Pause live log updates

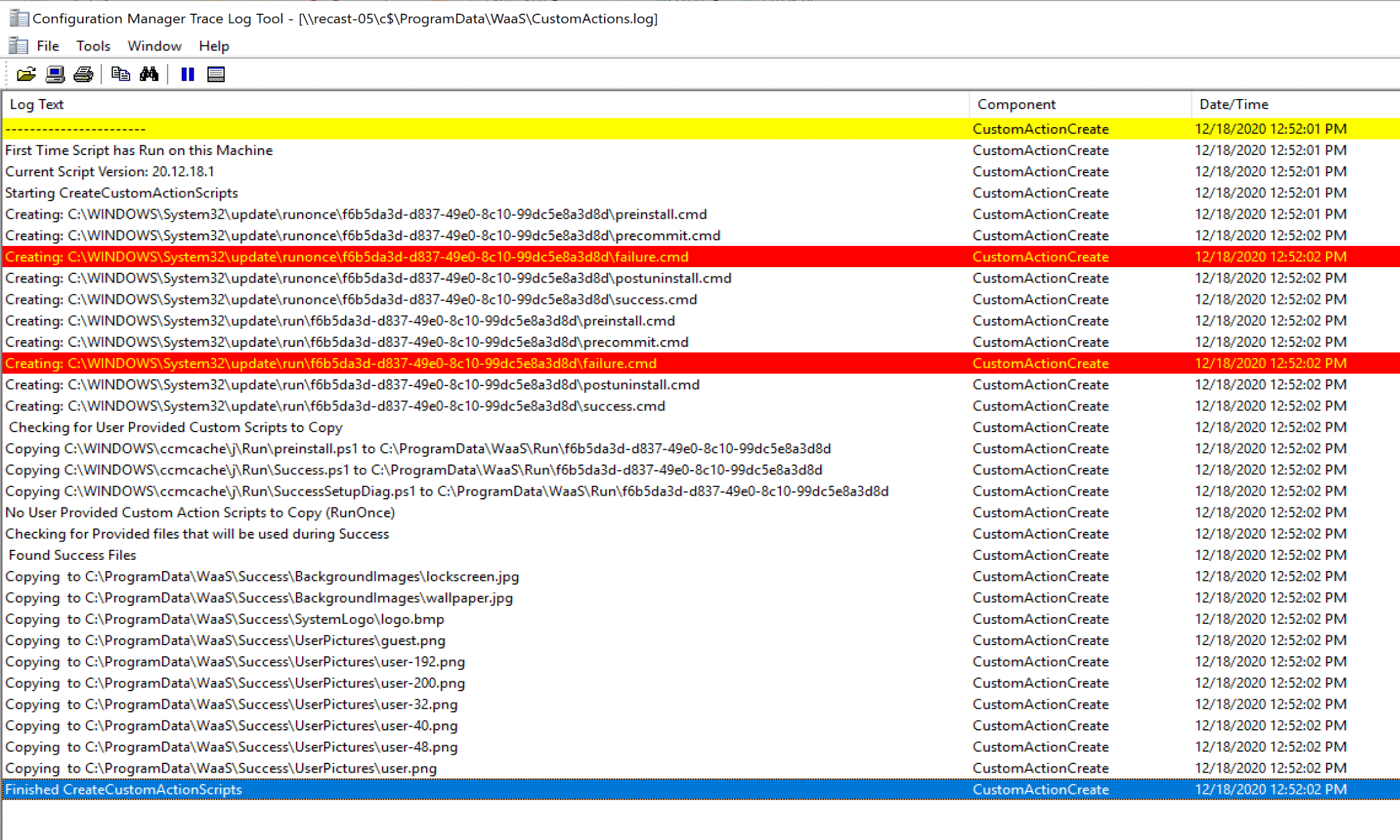(187, 74)
